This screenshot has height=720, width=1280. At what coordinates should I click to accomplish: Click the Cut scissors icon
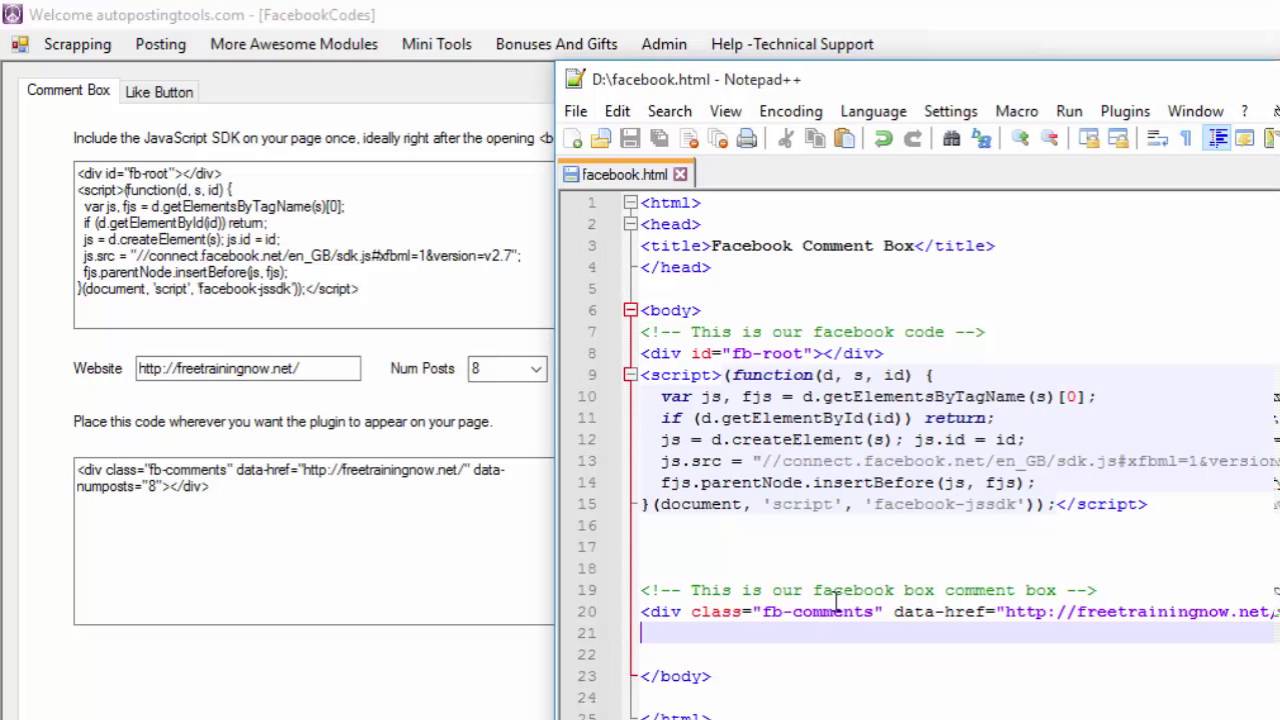(x=786, y=139)
